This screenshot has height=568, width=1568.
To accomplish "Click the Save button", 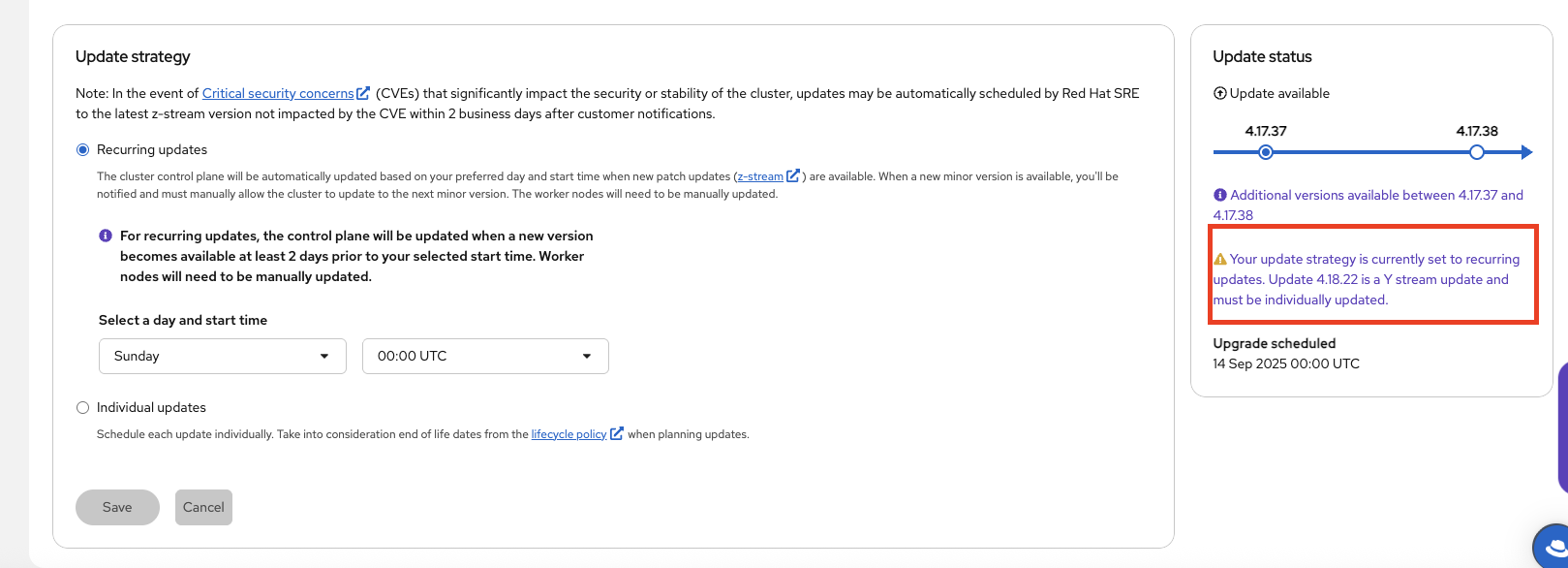I will (117, 508).
